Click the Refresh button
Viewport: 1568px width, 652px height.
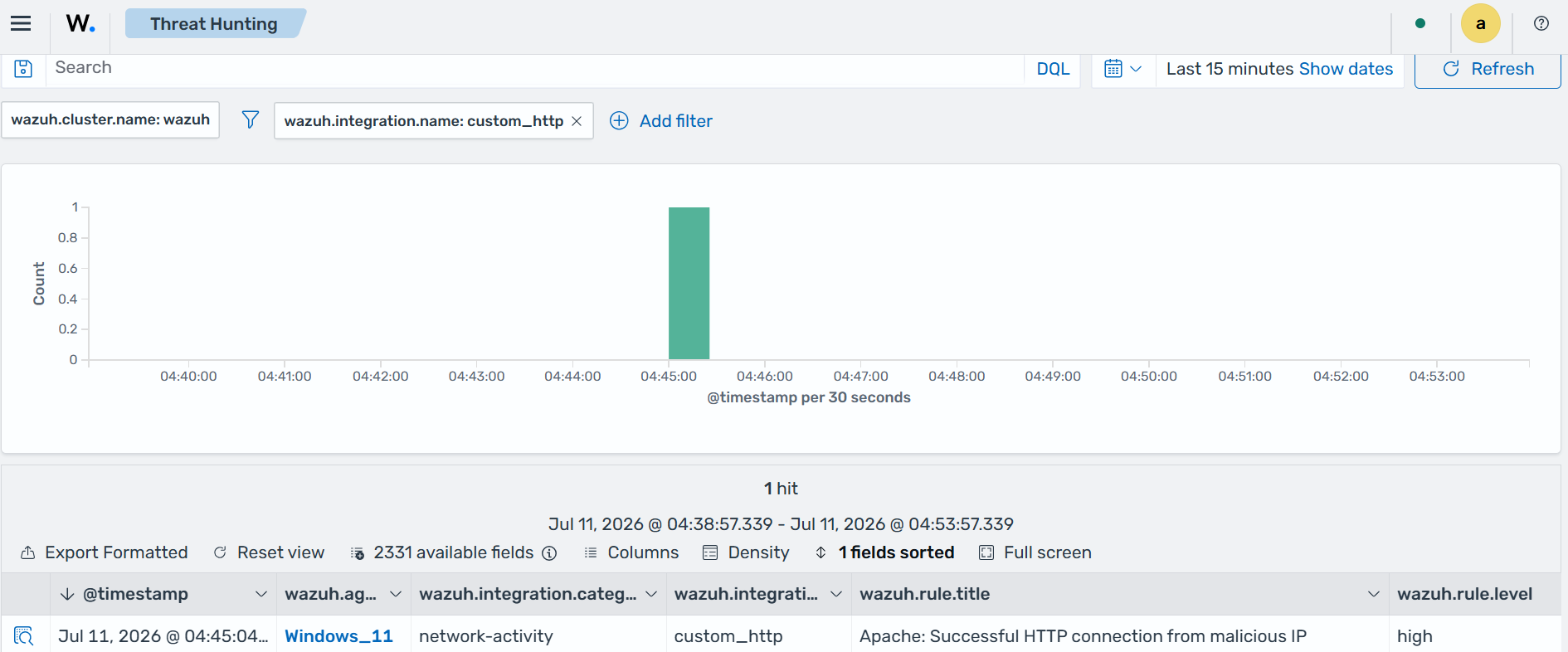(x=1488, y=69)
